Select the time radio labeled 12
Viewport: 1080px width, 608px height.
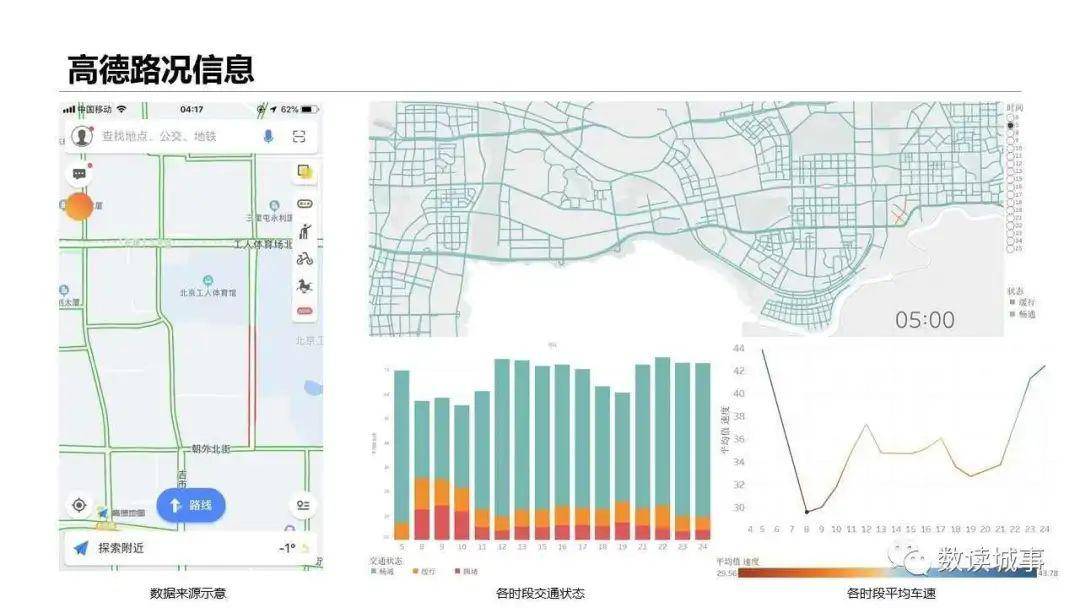pos(1010,163)
